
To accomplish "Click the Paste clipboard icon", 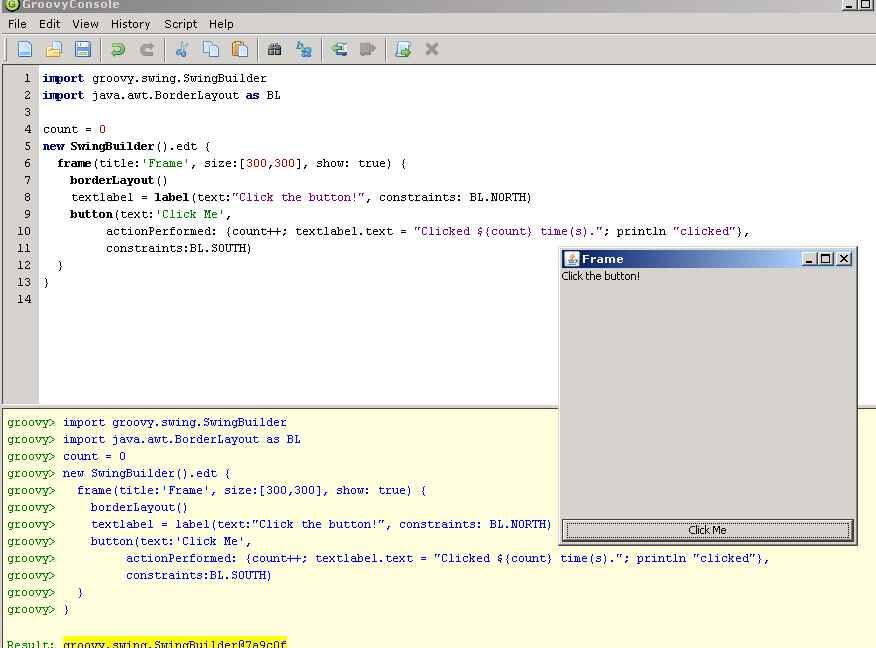I will [x=240, y=50].
